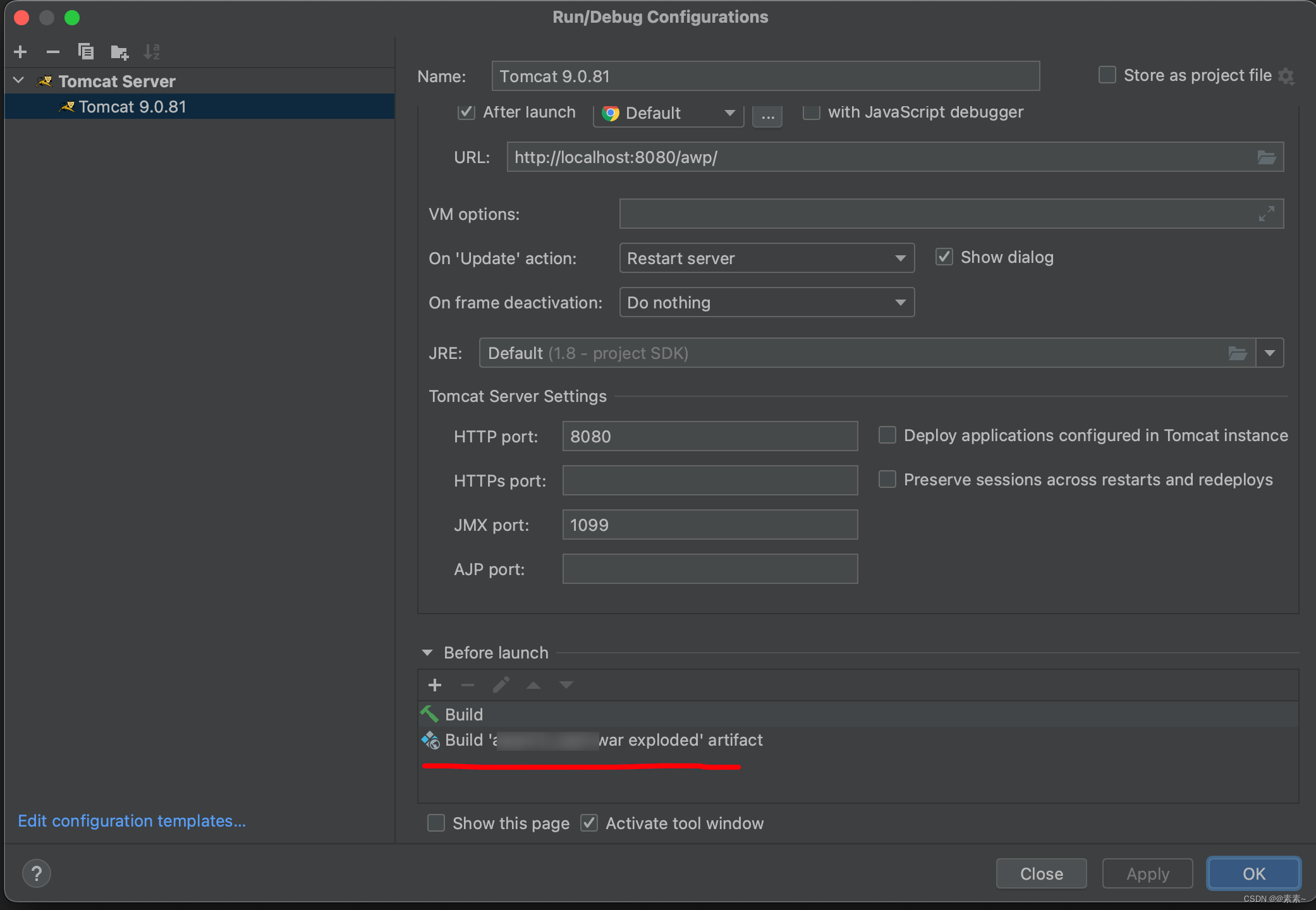The height and width of the screenshot is (910, 1316).
Task: Remove the selected run configuration
Action: (53, 52)
